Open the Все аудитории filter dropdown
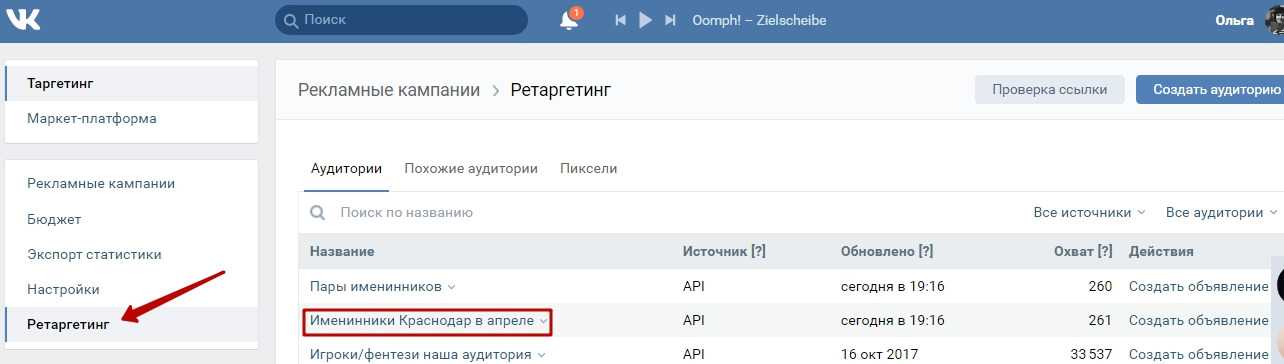 tap(1221, 213)
